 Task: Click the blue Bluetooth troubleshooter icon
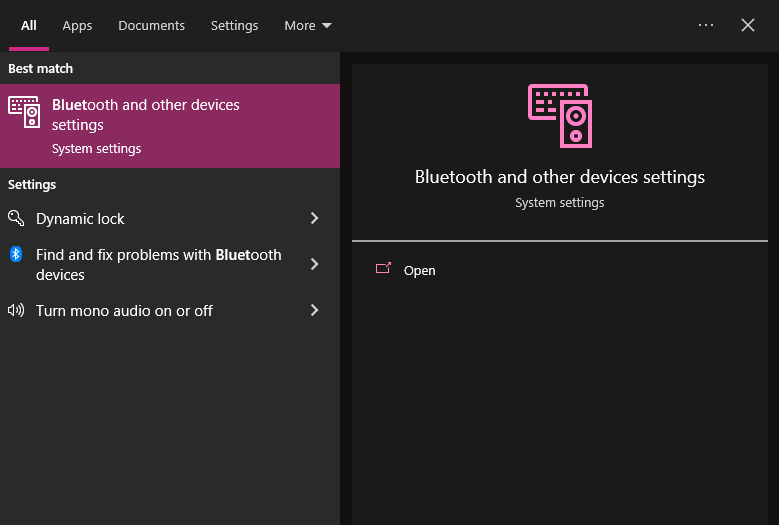[16, 254]
